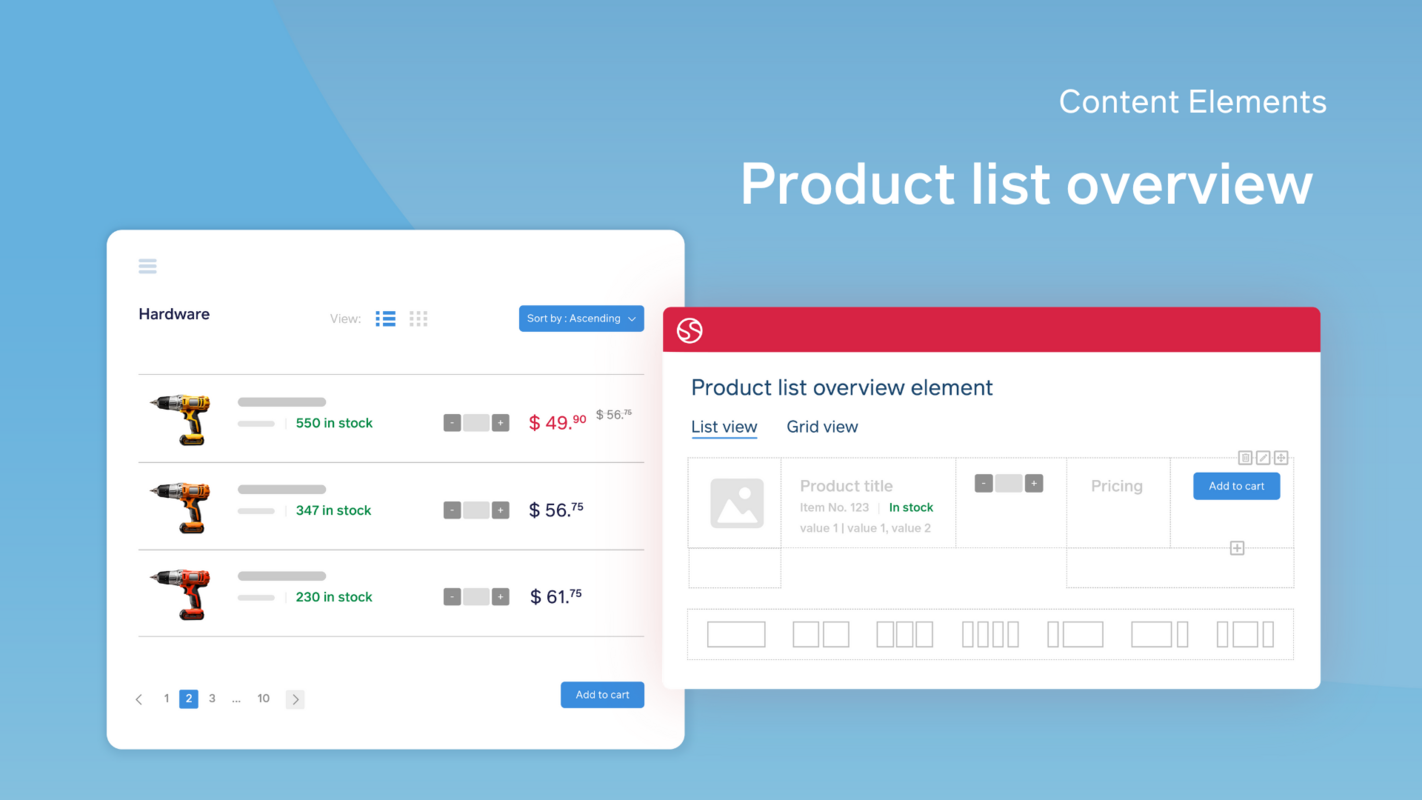The image size is (1422, 800).
Task: Select the first layout preset thumbnail
Action: [736, 634]
